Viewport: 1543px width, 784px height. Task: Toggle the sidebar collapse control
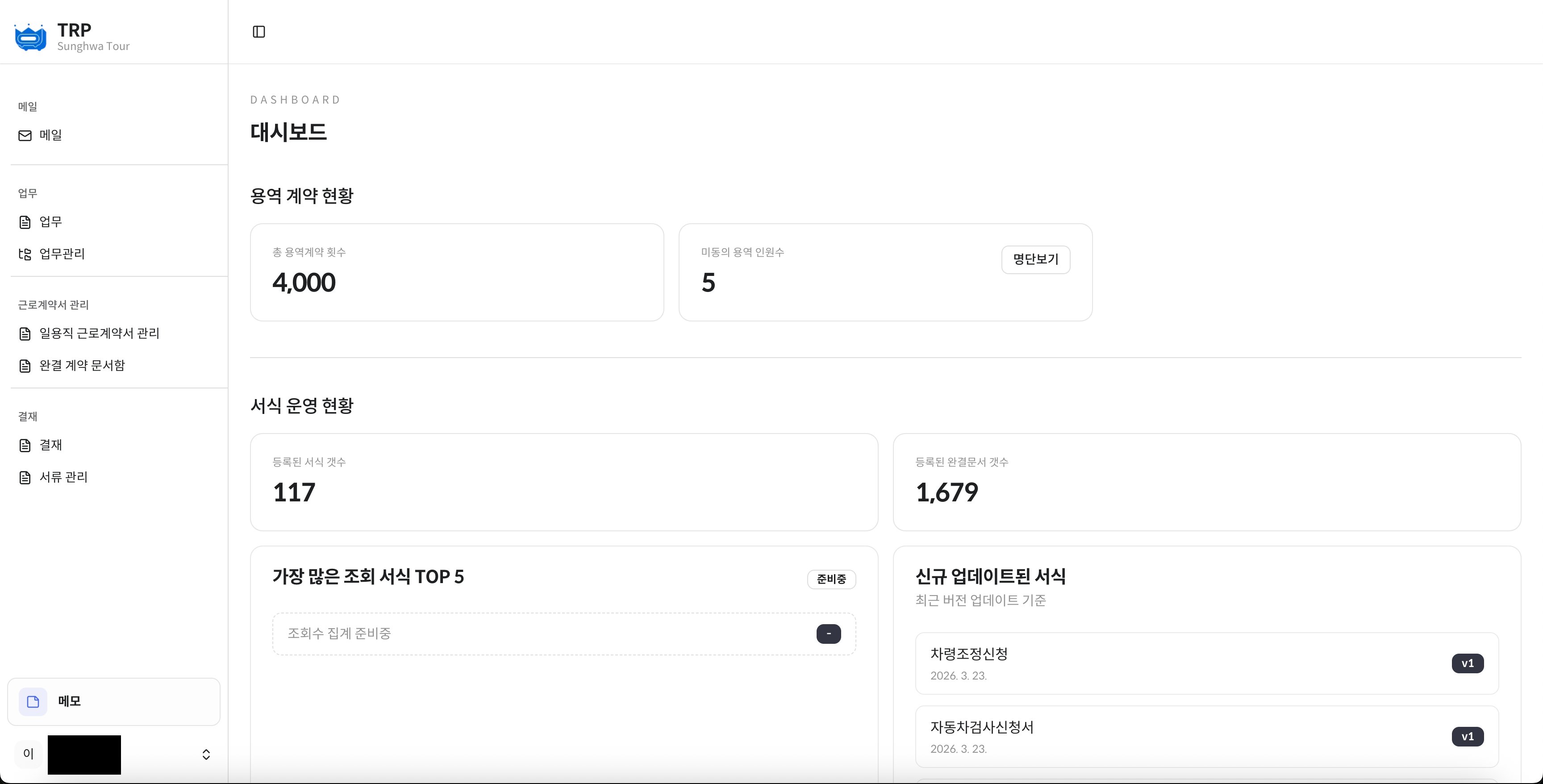click(259, 32)
